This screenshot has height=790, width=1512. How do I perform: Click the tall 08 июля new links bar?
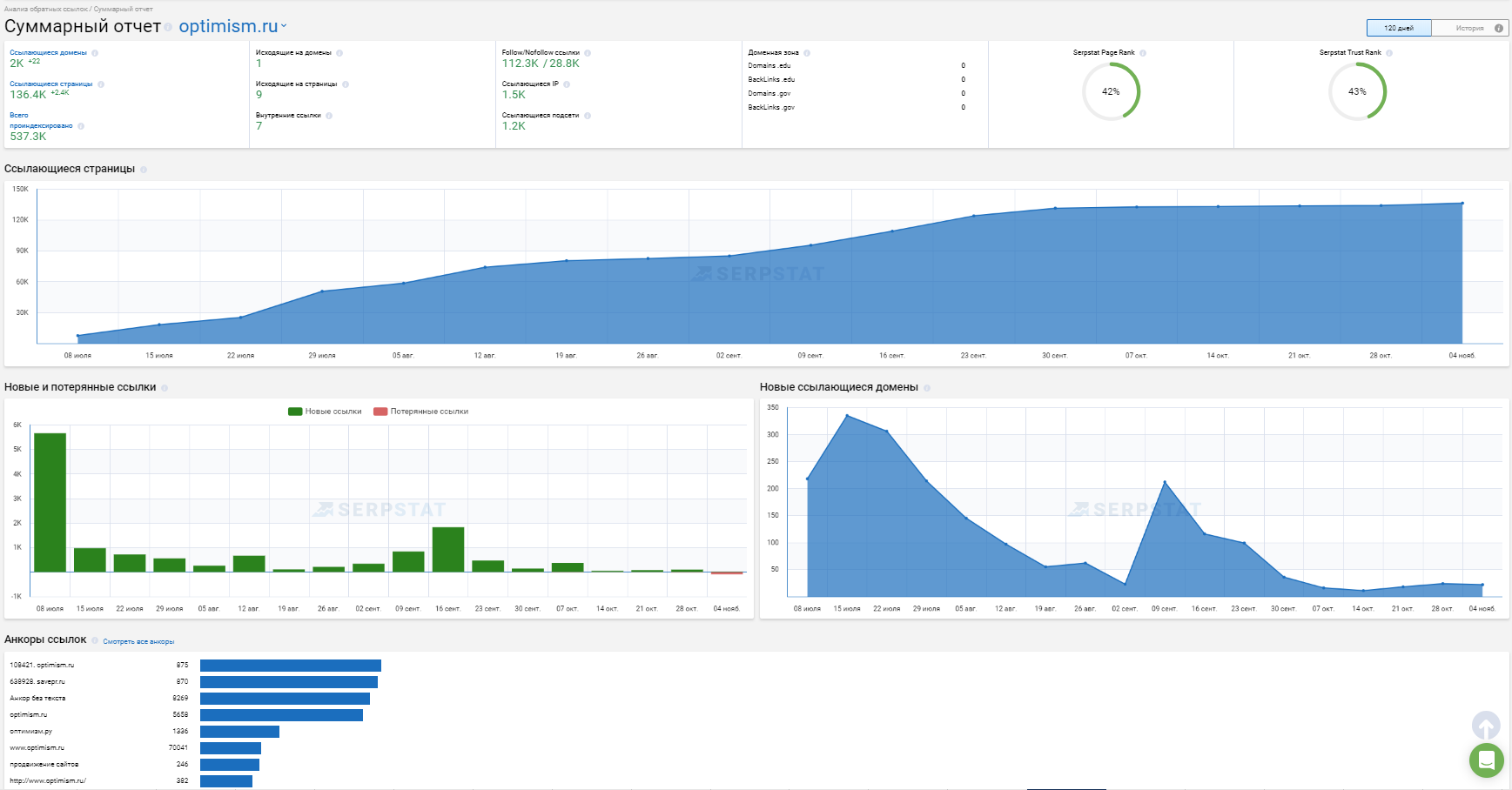(x=50, y=502)
